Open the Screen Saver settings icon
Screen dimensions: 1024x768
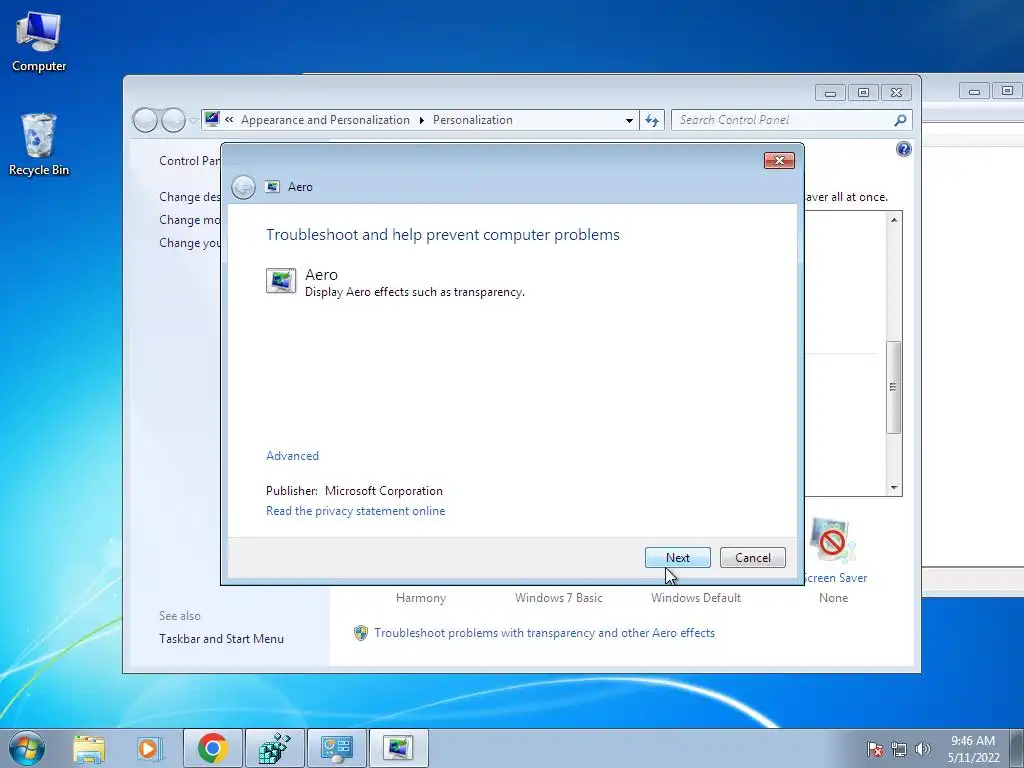pyautogui.click(x=833, y=542)
